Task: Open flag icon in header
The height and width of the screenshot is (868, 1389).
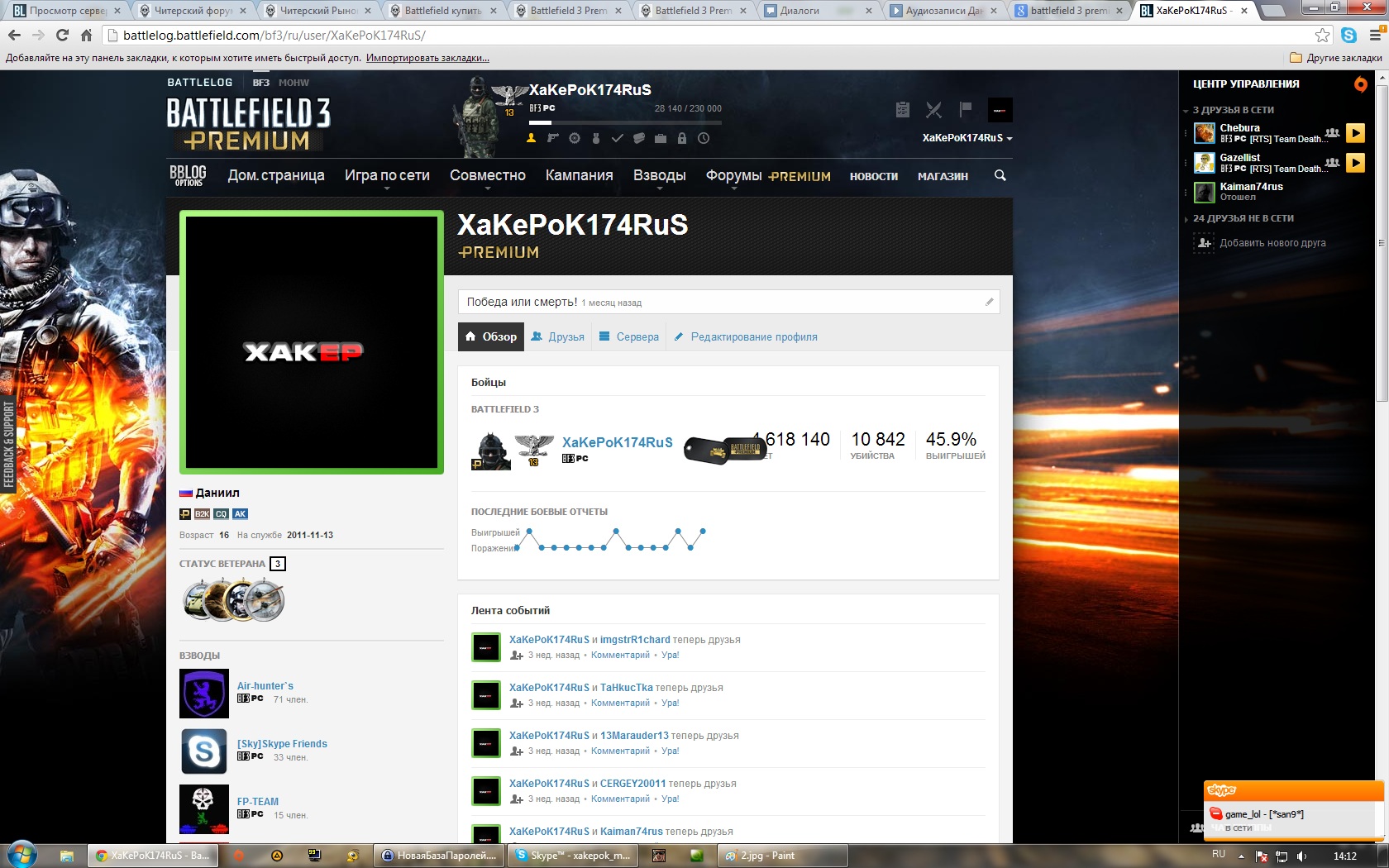Action: click(965, 109)
